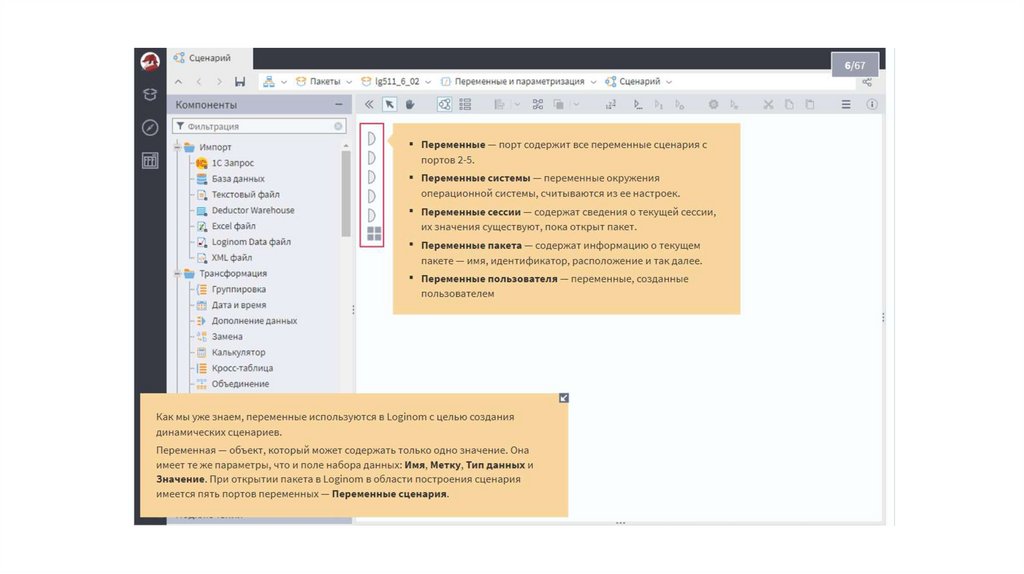
Task: Collapse panel with double-chevron icon
Action: click(x=369, y=104)
